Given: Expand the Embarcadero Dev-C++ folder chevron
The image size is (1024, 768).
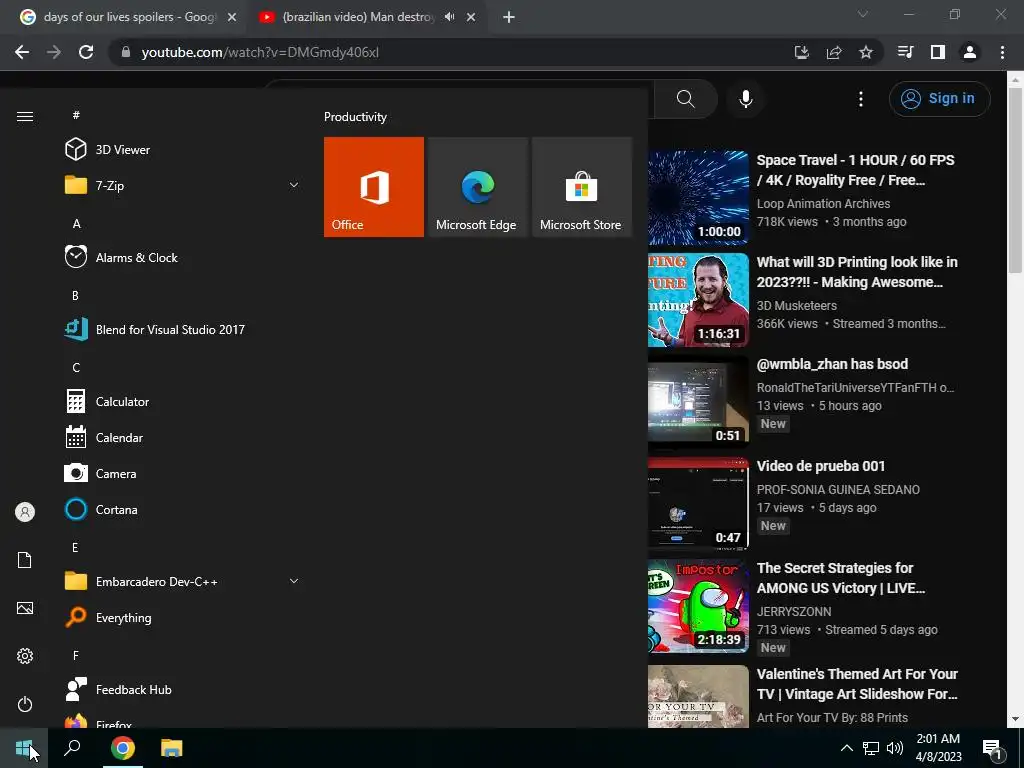Looking at the screenshot, I should (294, 581).
